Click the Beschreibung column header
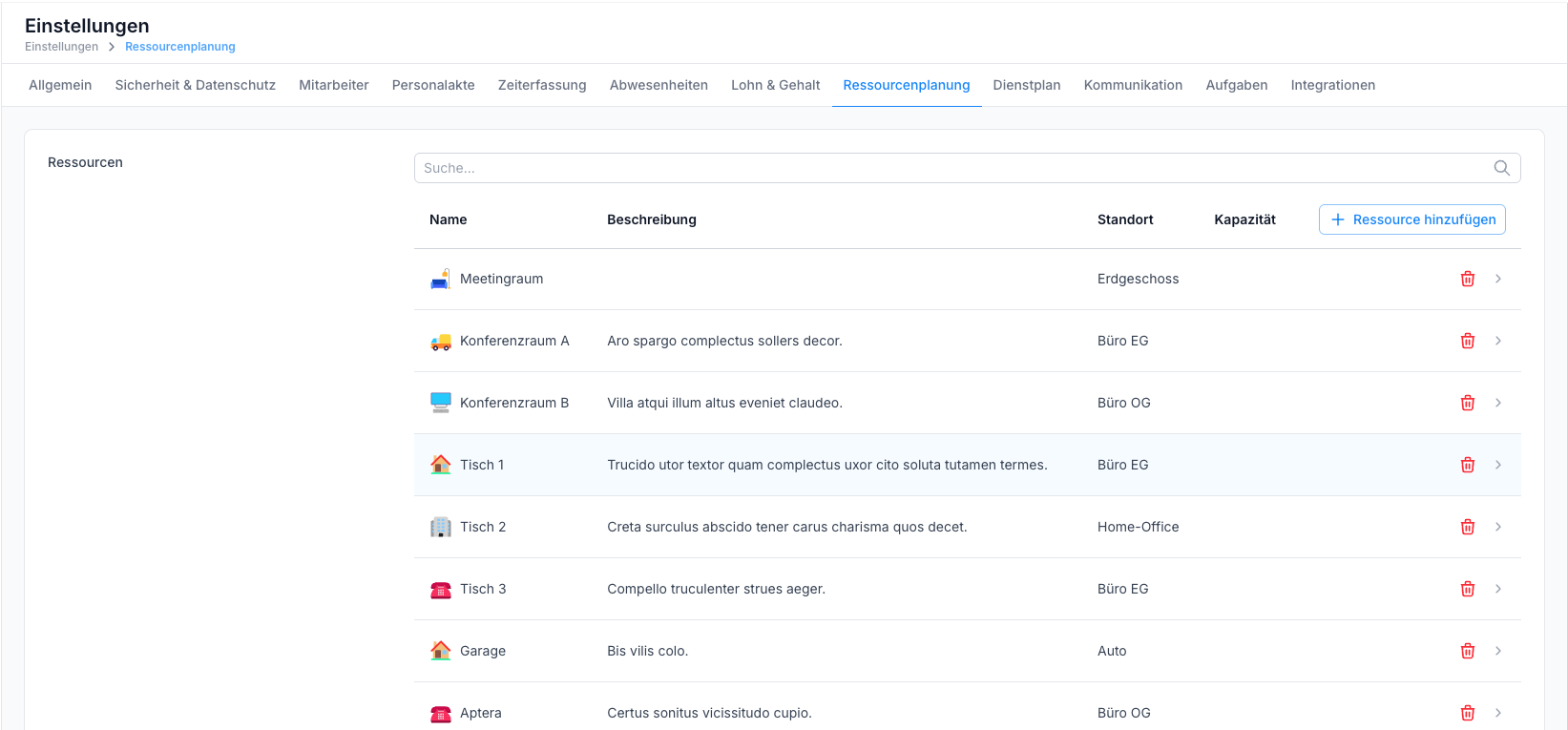1568x730 pixels. pyautogui.click(x=652, y=219)
